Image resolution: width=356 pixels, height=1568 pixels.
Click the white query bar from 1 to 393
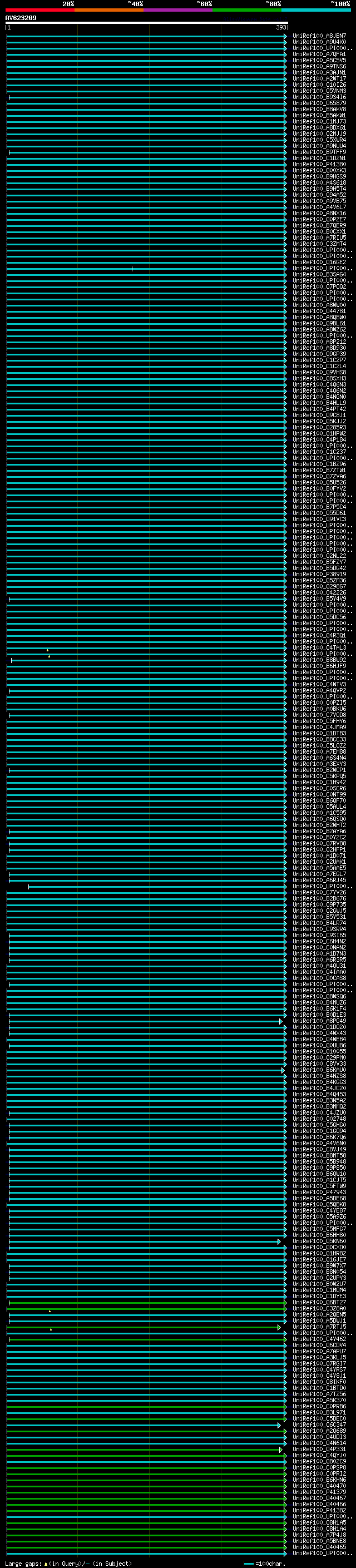(x=147, y=22)
